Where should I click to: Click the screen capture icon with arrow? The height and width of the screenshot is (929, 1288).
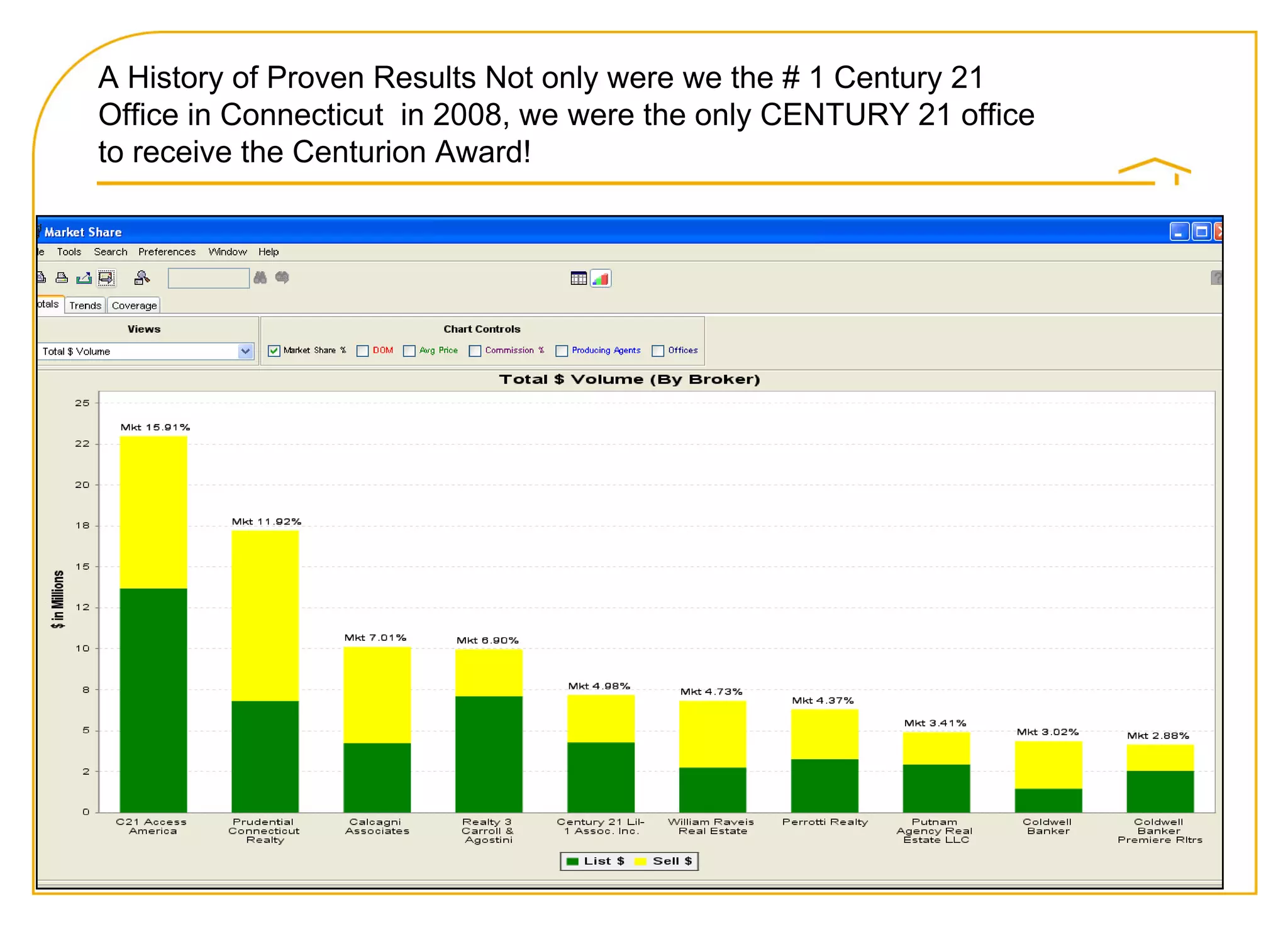coord(106,277)
